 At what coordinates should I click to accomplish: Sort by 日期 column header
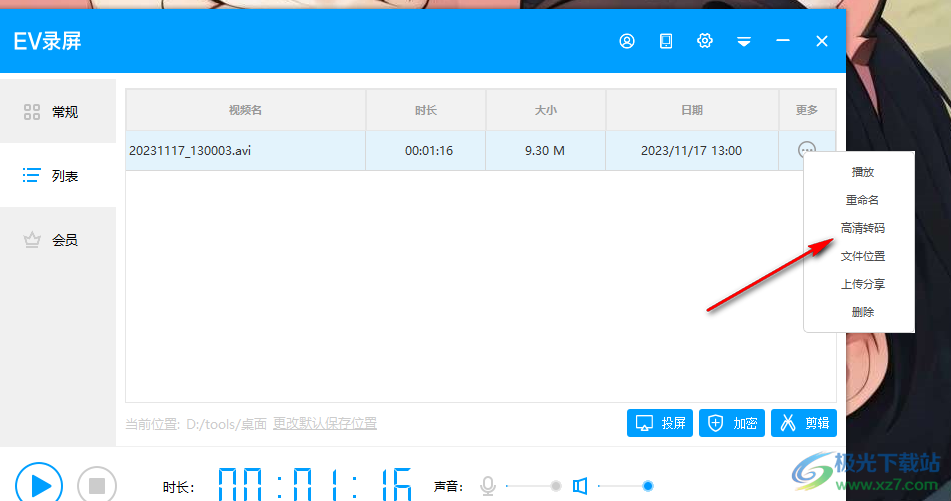(691, 110)
